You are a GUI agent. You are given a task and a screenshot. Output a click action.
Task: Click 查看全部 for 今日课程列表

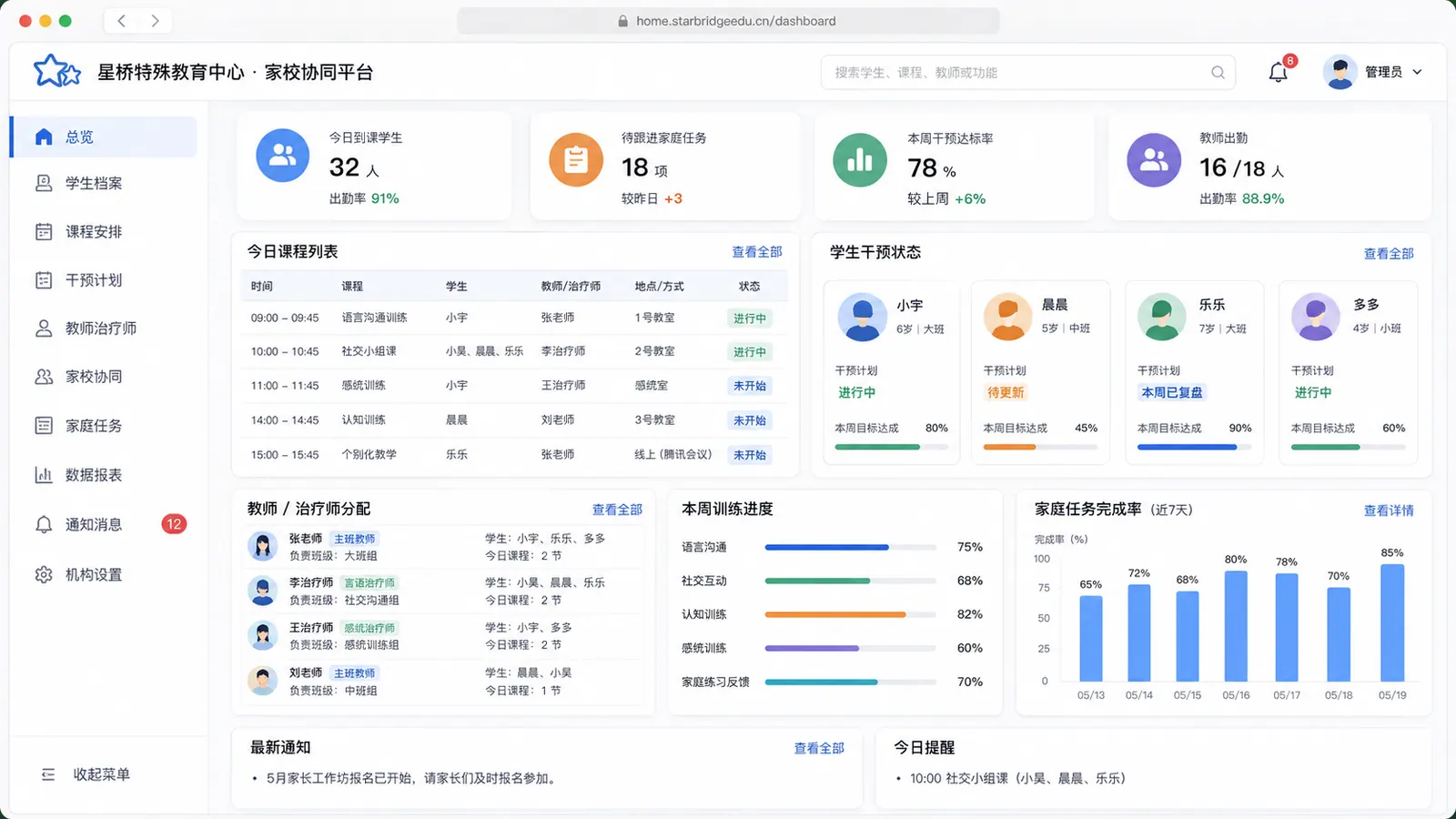(x=757, y=252)
